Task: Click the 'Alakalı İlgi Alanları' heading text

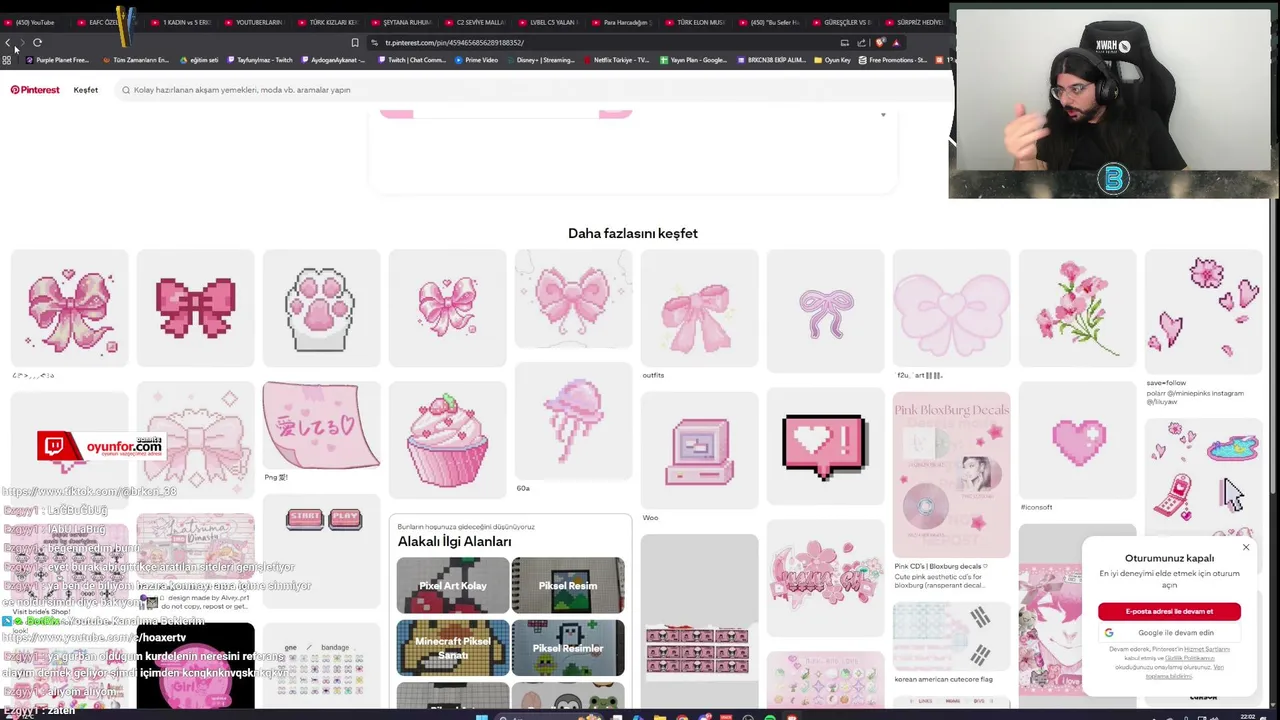Action: [454, 541]
